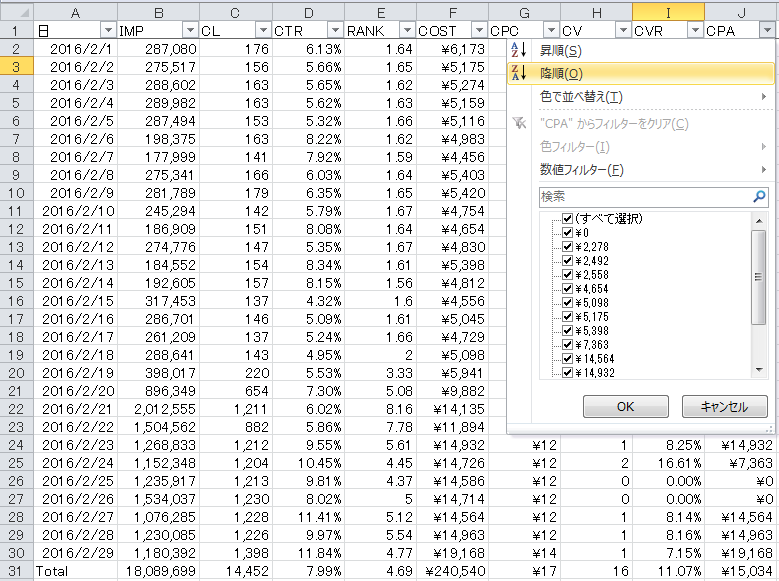The height and width of the screenshot is (581, 779).
Task: Select row 3 header
Action: pyautogui.click(x=16, y=67)
